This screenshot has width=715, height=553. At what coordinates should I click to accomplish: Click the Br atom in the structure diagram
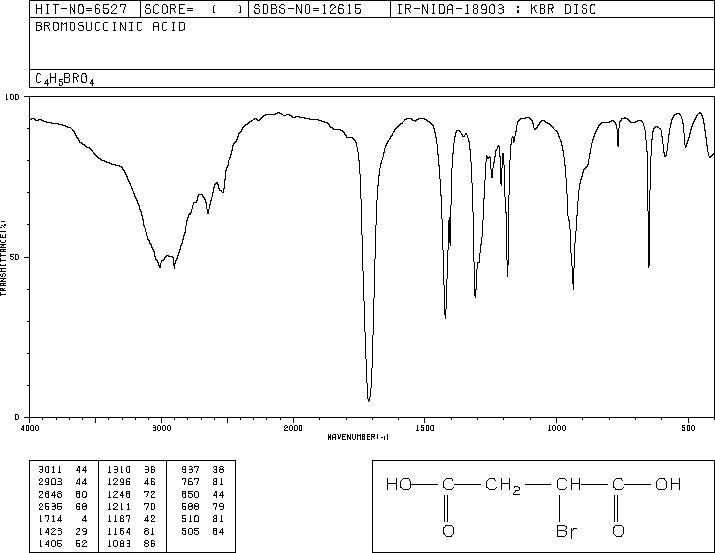[567, 531]
